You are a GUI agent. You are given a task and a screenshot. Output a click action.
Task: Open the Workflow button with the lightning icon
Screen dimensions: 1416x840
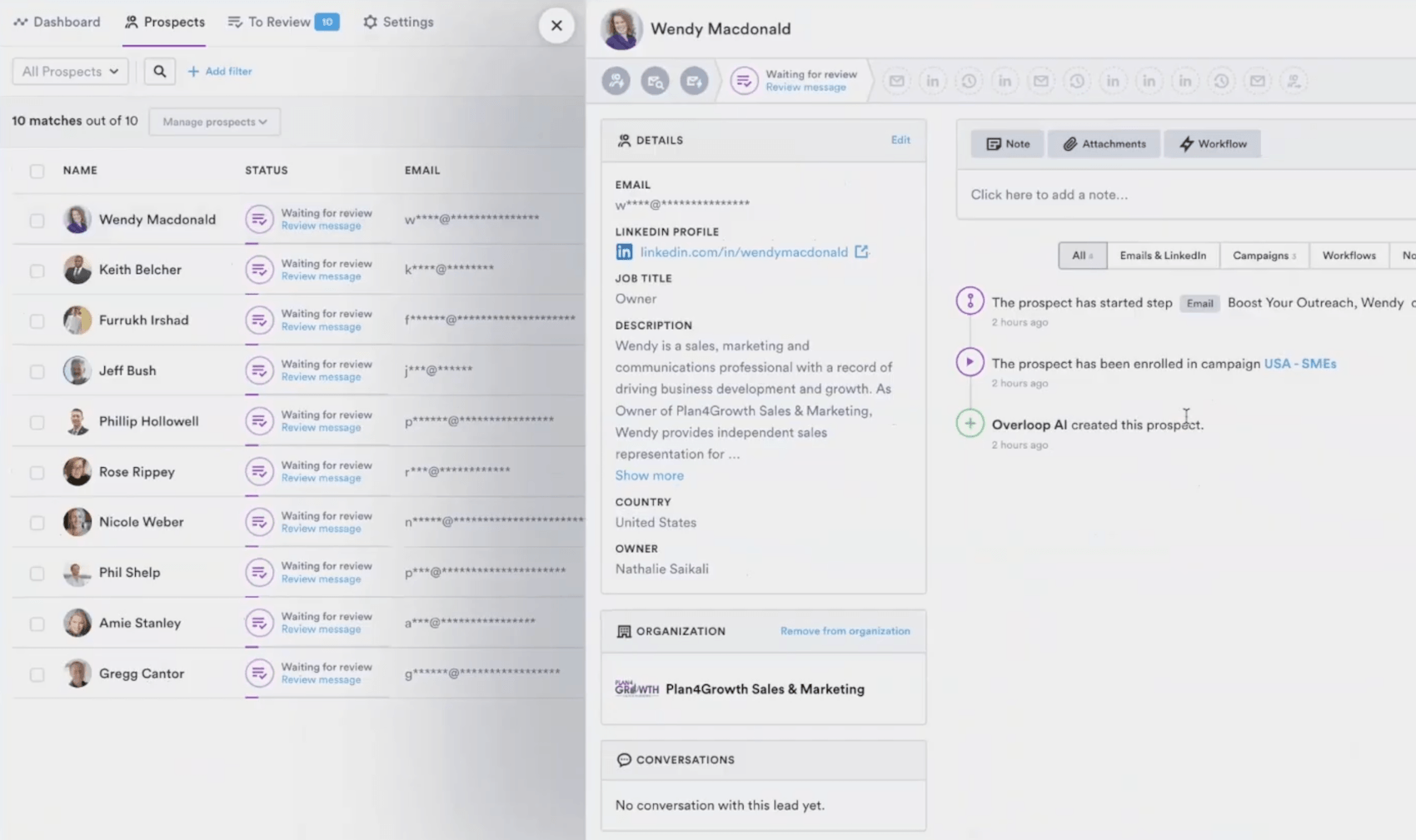[1213, 144]
